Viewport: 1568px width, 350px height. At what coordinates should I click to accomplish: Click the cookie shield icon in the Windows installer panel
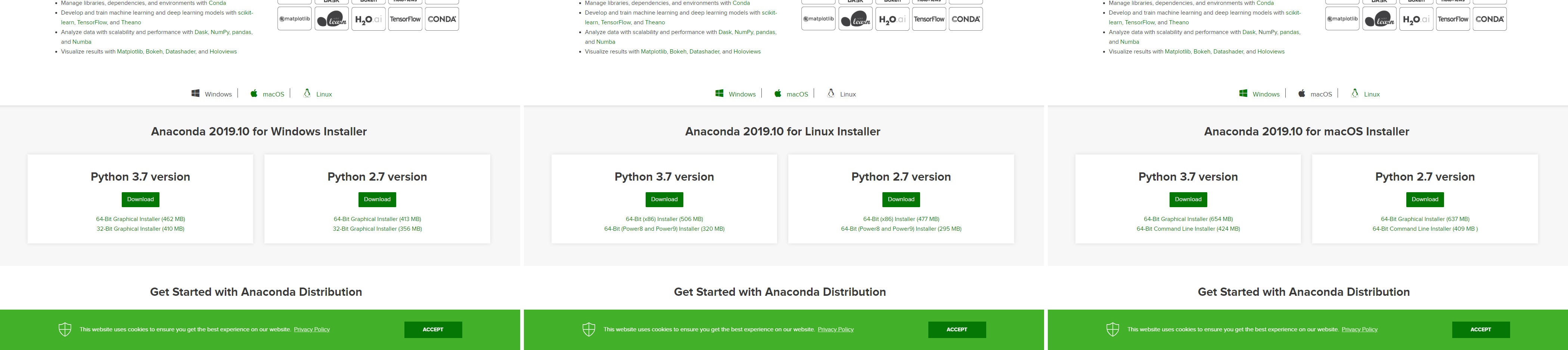65,329
